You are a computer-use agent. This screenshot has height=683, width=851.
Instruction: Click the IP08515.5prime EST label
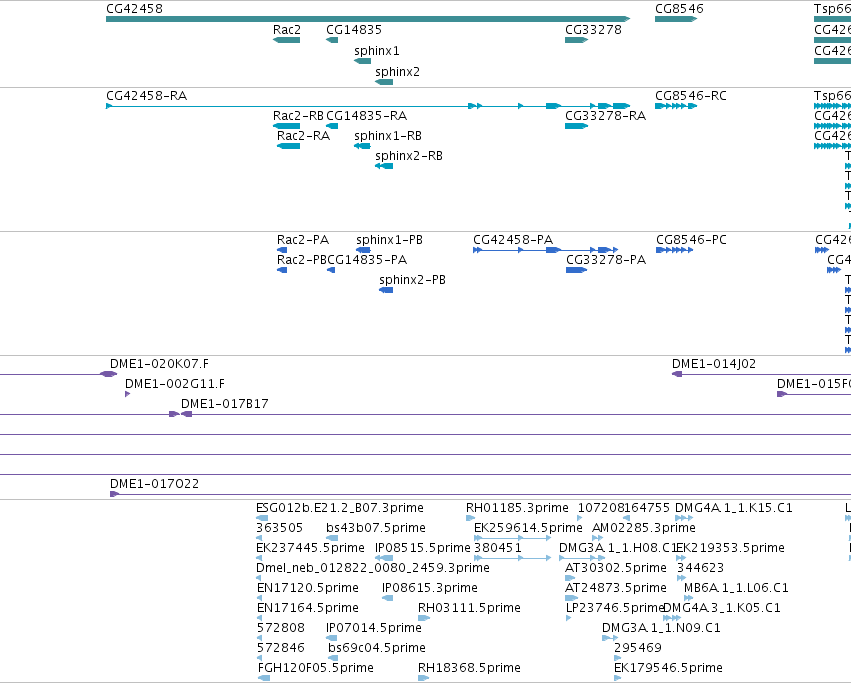point(422,547)
